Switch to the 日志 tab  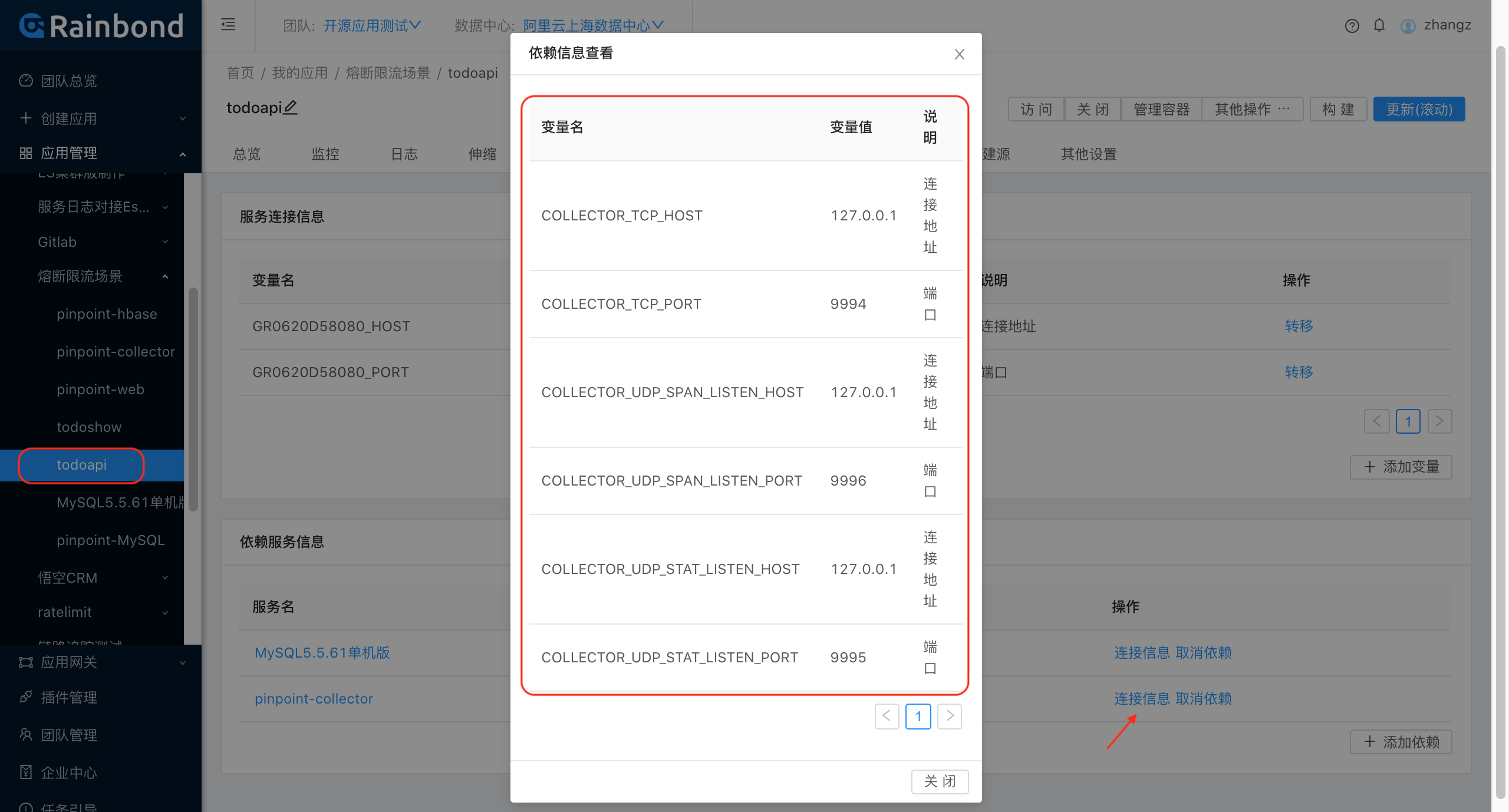(x=404, y=154)
